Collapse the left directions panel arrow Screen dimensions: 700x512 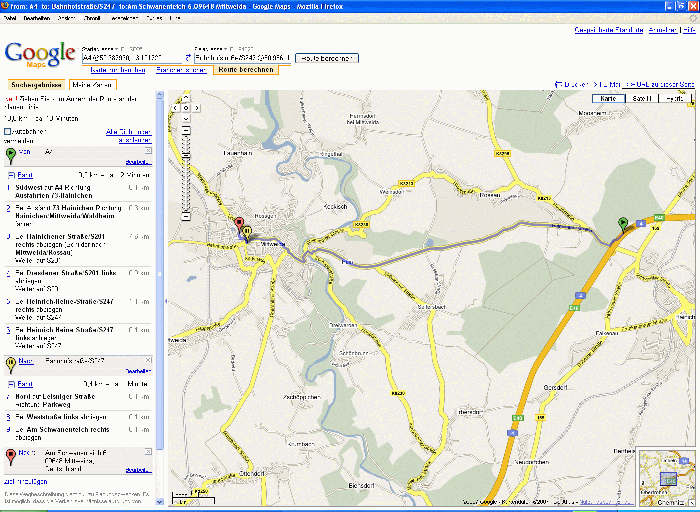(166, 301)
